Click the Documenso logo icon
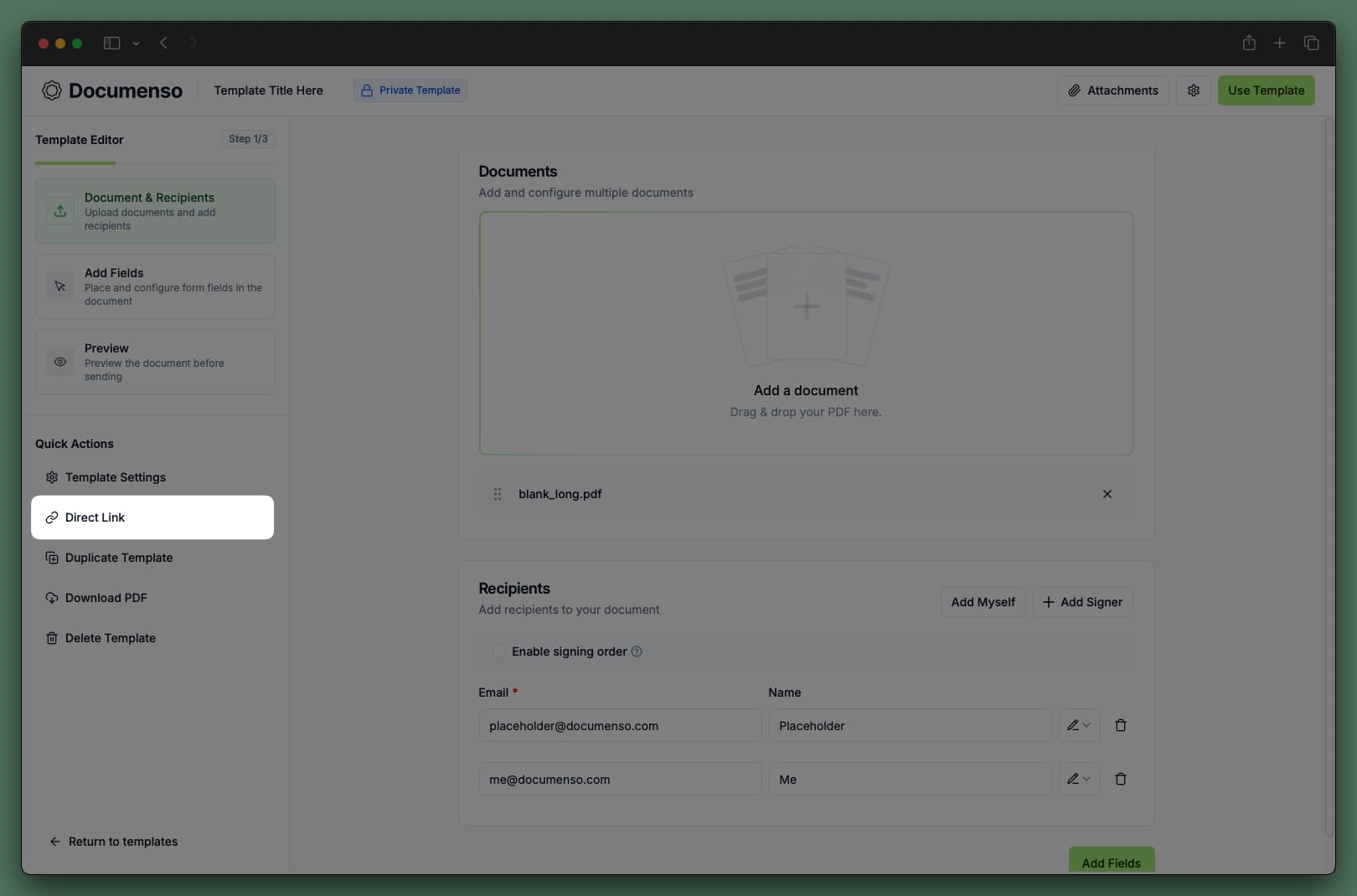1357x896 pixels. click(x=51, y=90)
